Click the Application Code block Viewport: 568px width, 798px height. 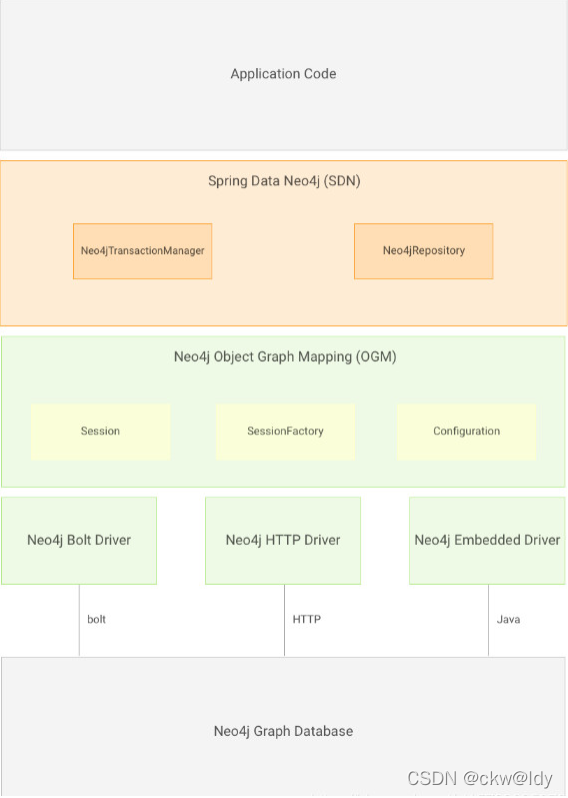tap(283, 74)
